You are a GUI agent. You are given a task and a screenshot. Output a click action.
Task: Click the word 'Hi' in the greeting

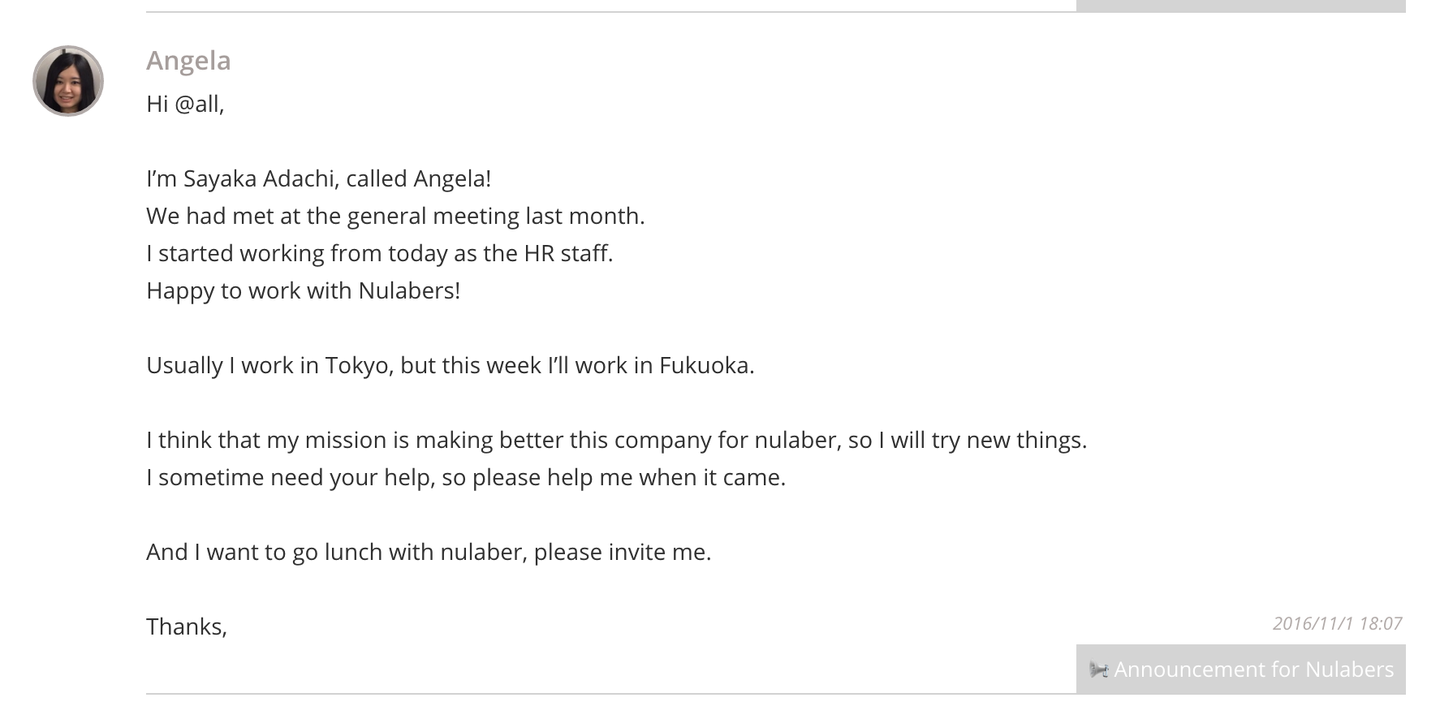click(157, 104)
